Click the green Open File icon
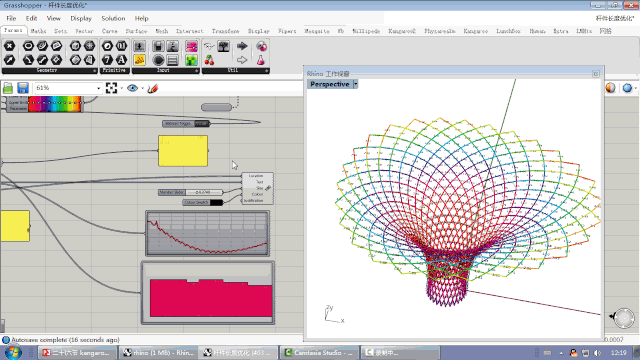This screenshot has width=640, height=360. click(x=8, y=88)
